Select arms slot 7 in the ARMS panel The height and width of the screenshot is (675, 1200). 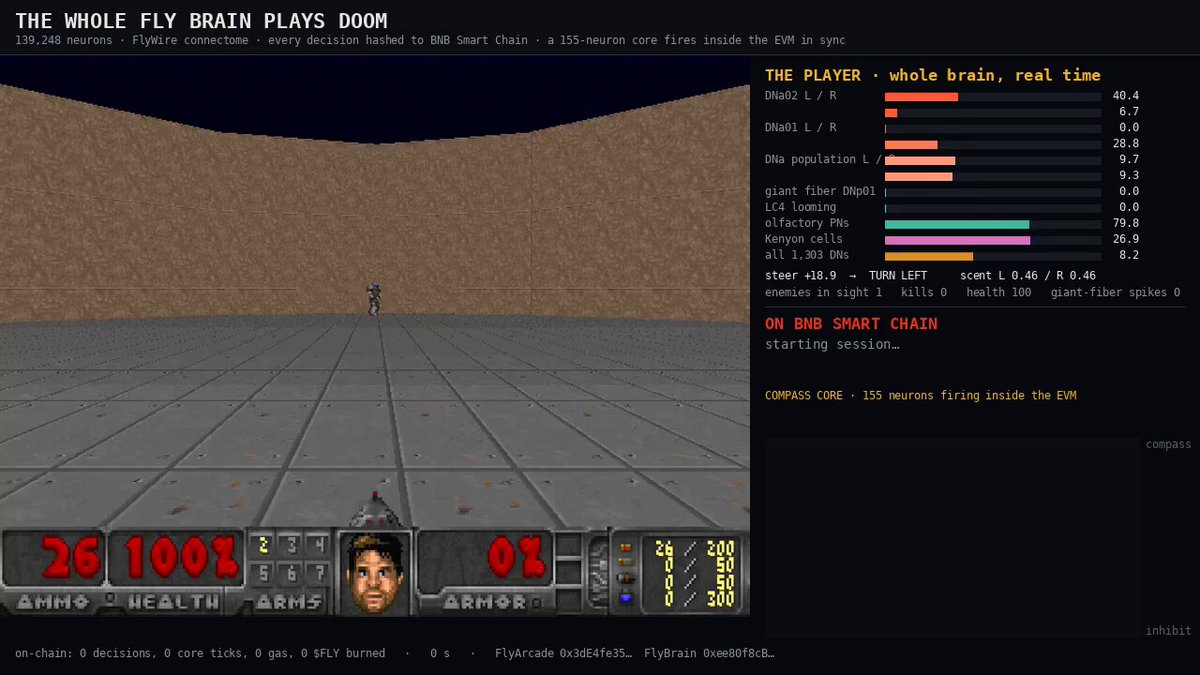[x=319, y=573]
